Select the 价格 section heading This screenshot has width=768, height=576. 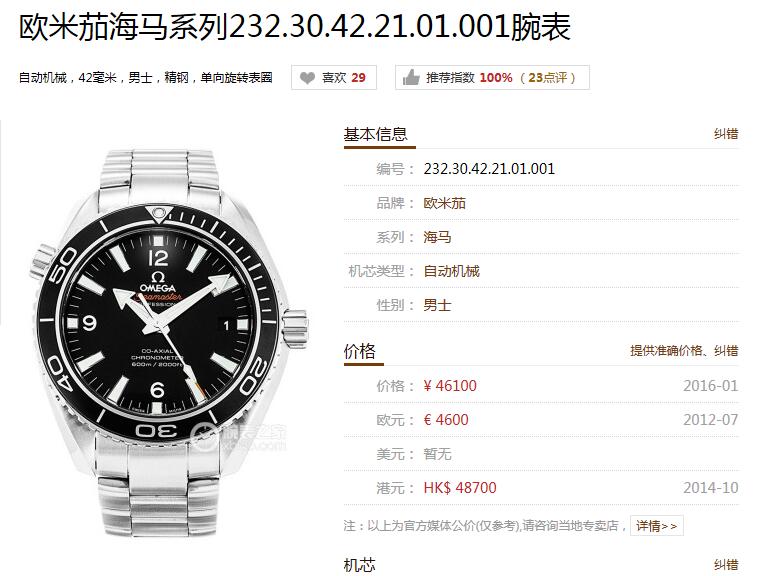[x=360, y=351]
